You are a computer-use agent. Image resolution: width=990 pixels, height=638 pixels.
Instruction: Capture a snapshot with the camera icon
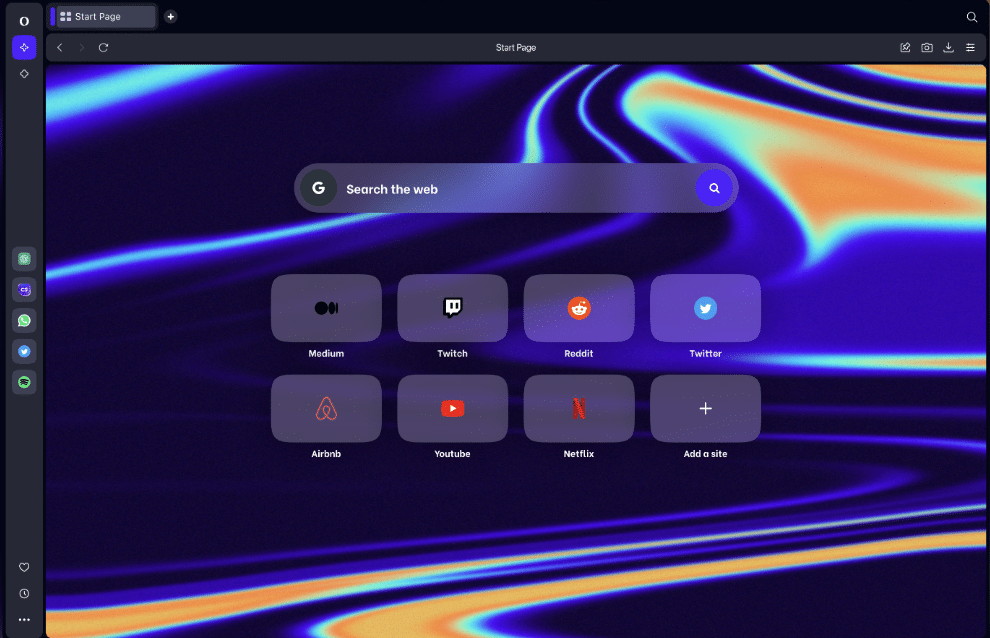(x=927, y=47)
